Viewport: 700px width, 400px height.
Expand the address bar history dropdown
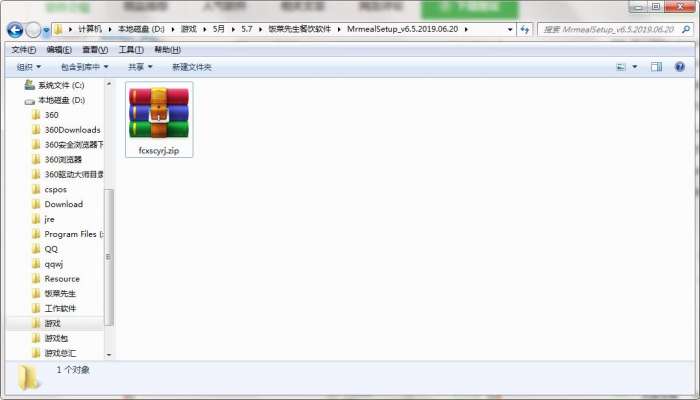pos(510,29)
